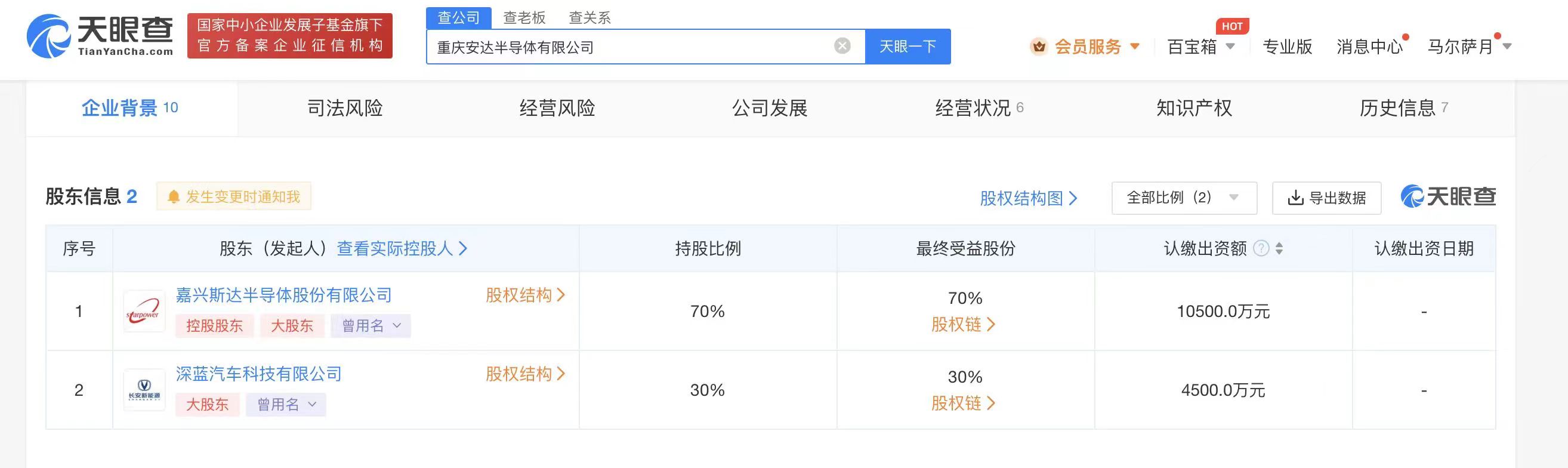The height and width of the screenshot is (468, 1568).
Task: Click the bell 发生变更时通知我 notification button
Action: click(x=234, y=196)
